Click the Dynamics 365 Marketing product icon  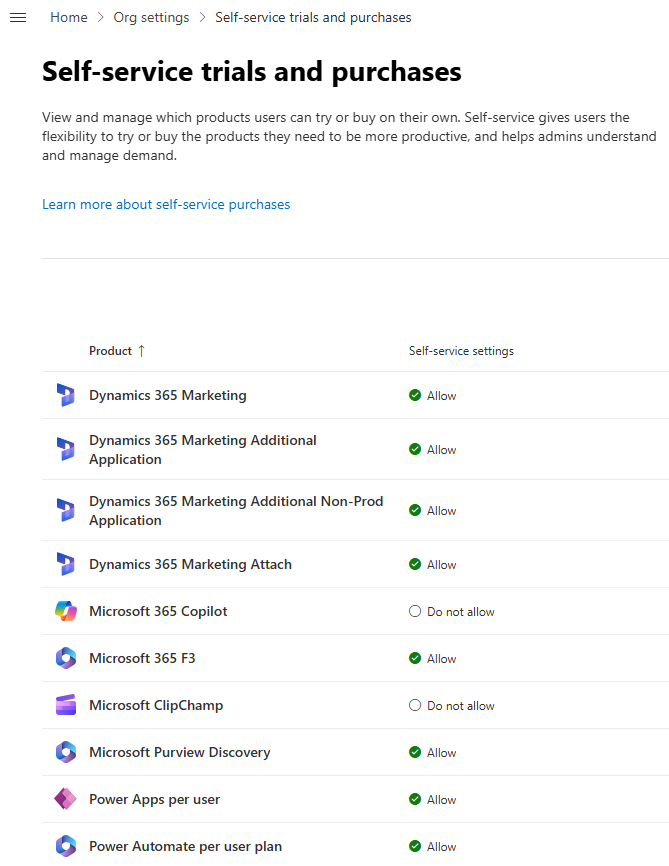click(x=66, y=395)
